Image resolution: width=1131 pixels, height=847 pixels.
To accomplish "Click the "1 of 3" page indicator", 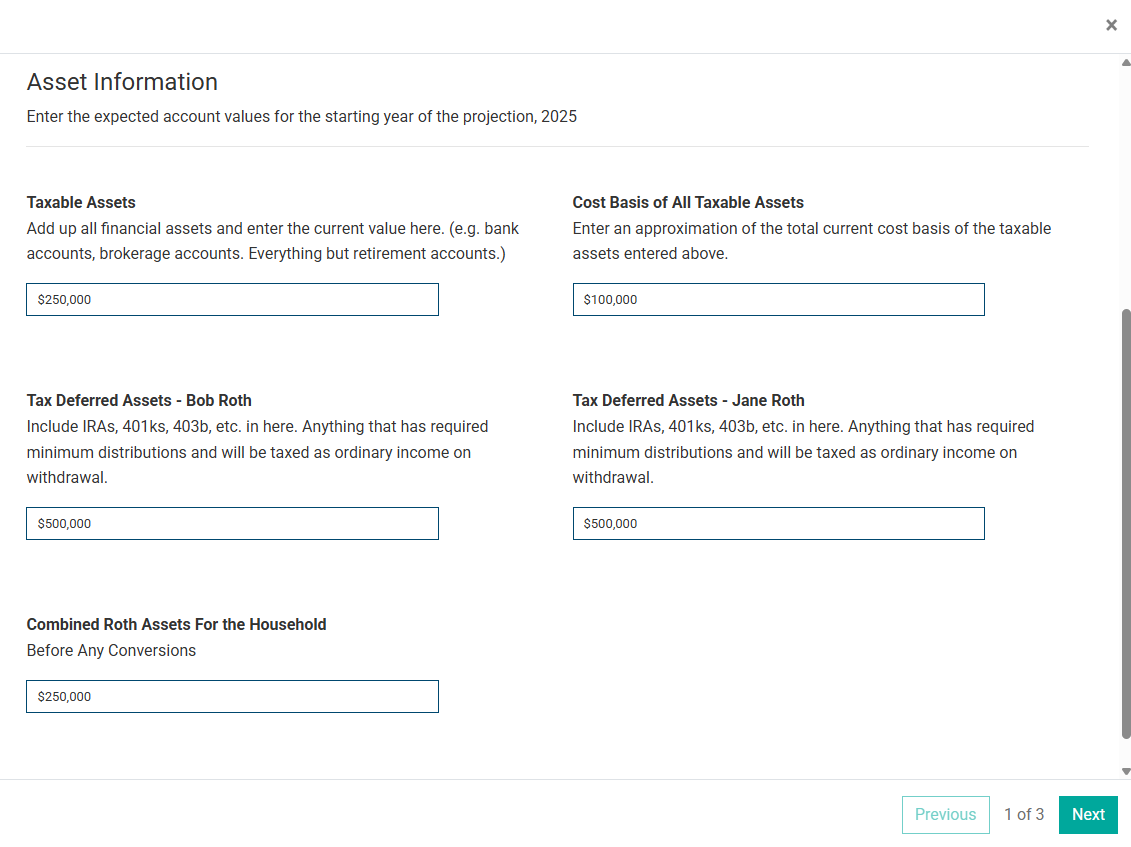I will coord(1023,814).
